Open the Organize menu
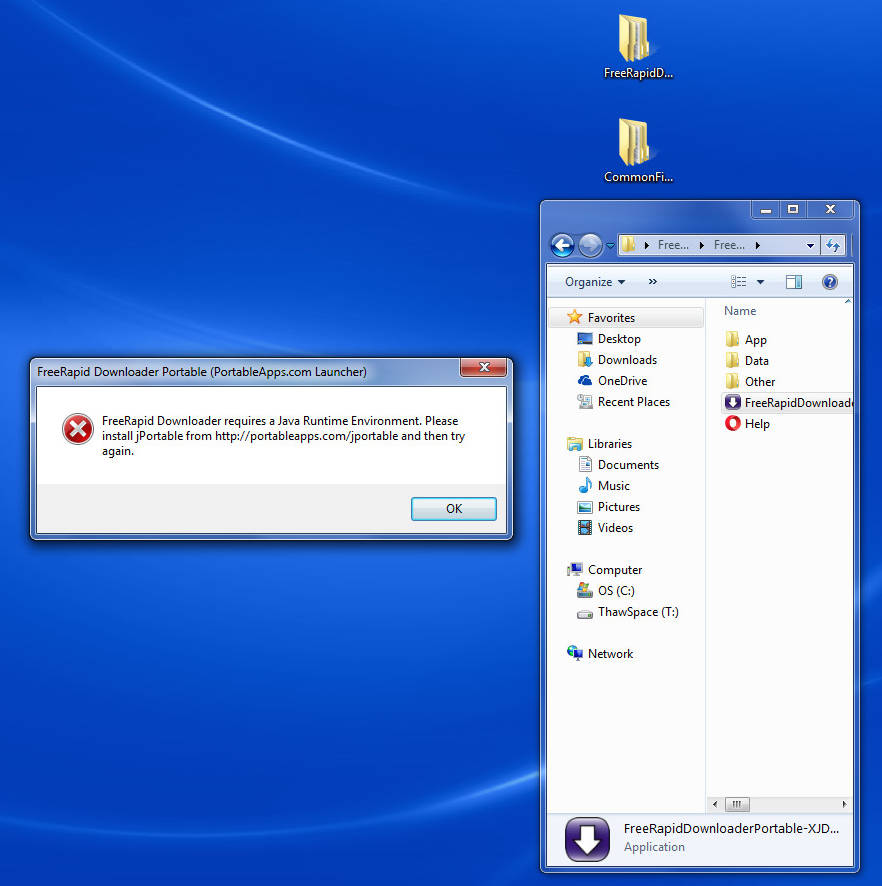Image resolution: width=882 pixels, height=886 pixels. coord(595,282)
